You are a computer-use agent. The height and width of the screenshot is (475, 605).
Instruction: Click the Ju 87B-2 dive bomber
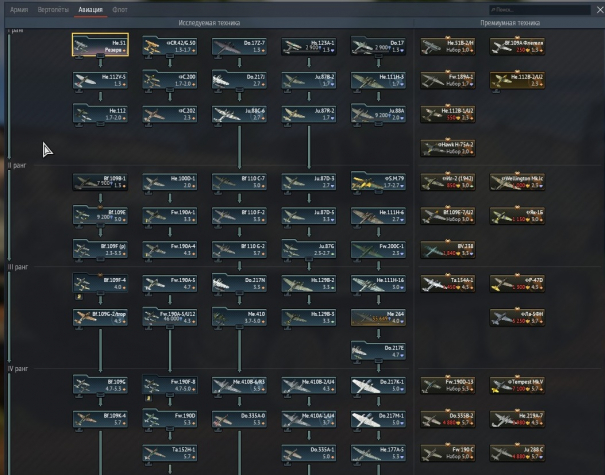309,80
